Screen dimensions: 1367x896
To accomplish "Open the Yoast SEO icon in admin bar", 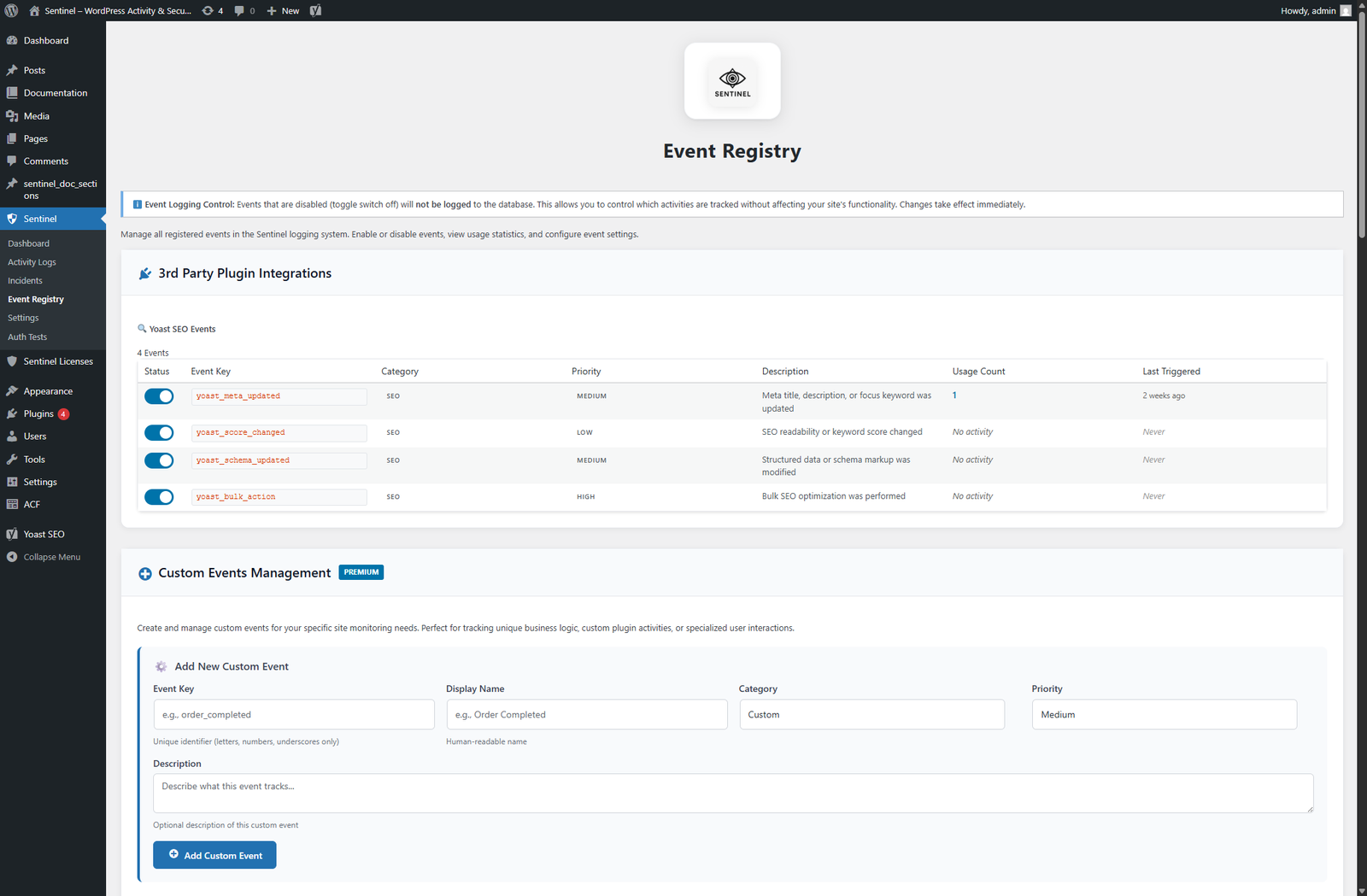I will tap(315, 11).
